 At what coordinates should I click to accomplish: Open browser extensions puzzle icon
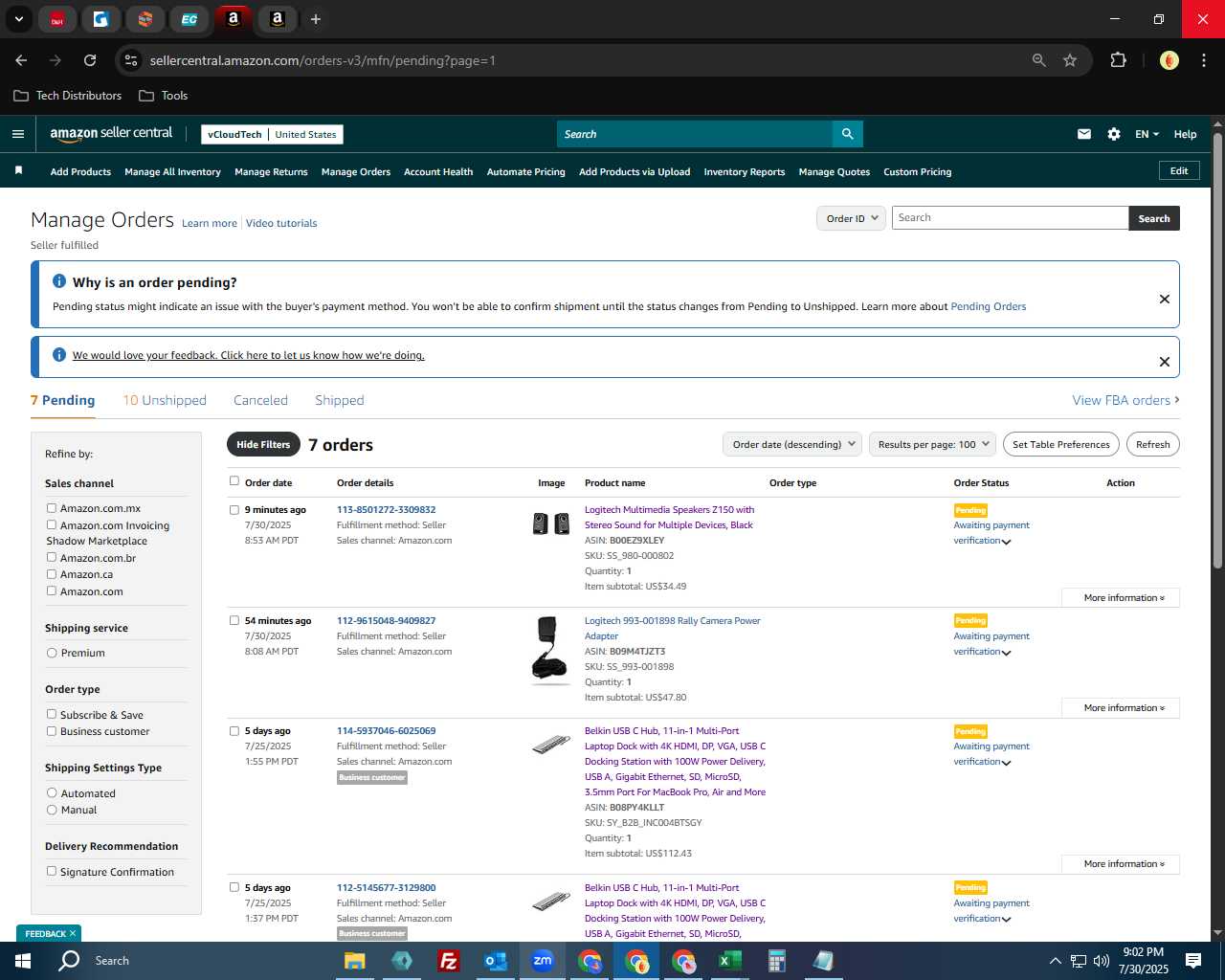coord(1118,60)
